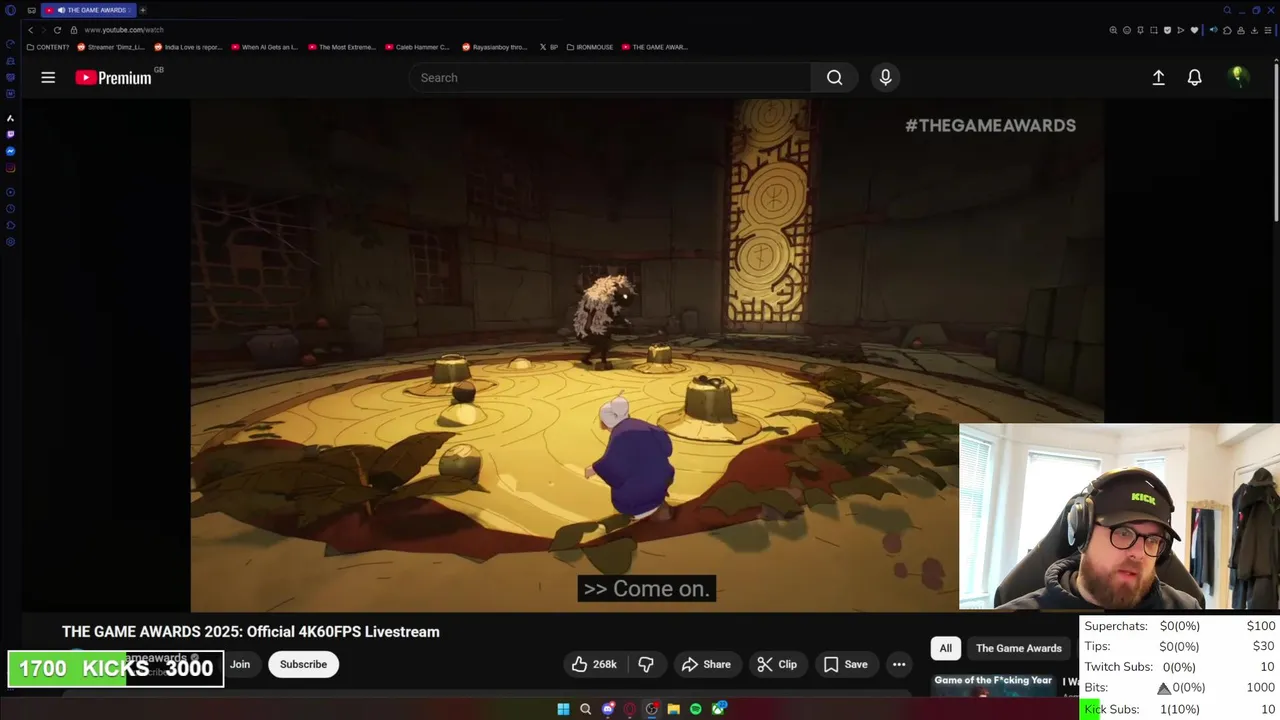Viewport: 1280px width, 720px height.
Task: Open the pinboard pin toolbar icon
Action: coord(1140,30)
